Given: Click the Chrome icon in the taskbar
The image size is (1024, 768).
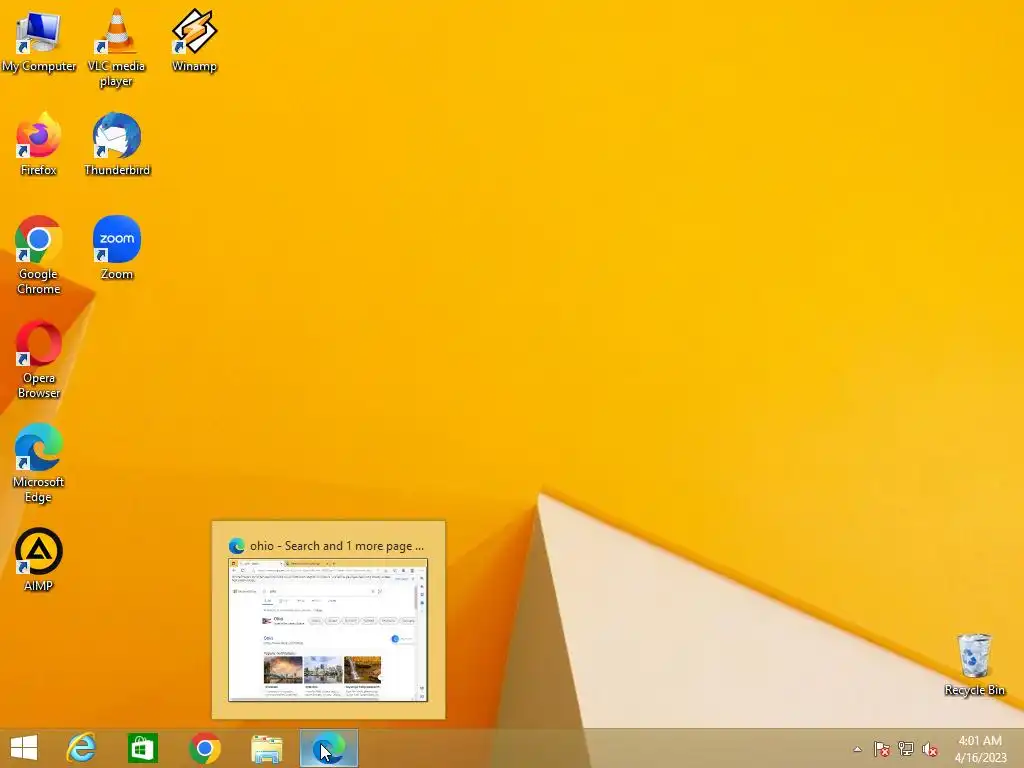Looking at the screenshot, I should 204,748.
